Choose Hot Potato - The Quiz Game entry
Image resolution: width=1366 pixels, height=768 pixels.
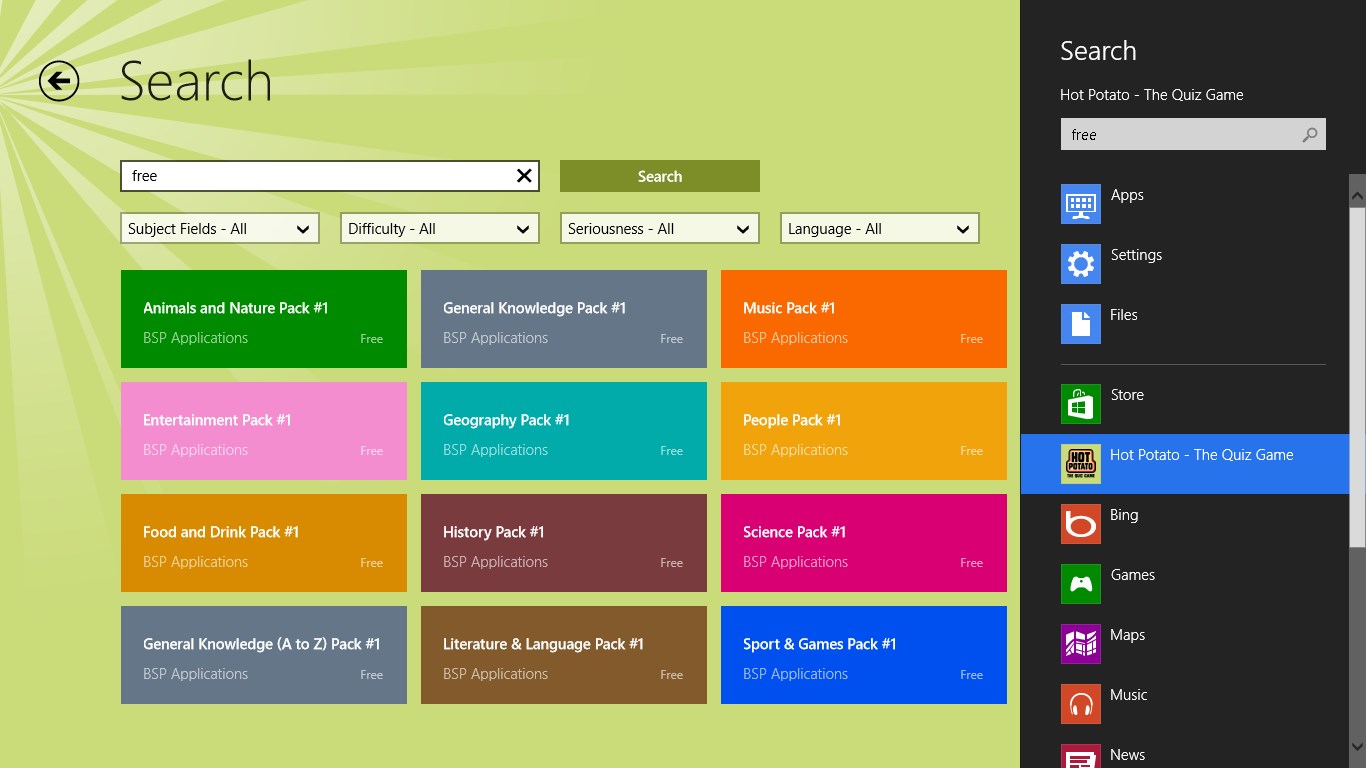coord(1185,464)
